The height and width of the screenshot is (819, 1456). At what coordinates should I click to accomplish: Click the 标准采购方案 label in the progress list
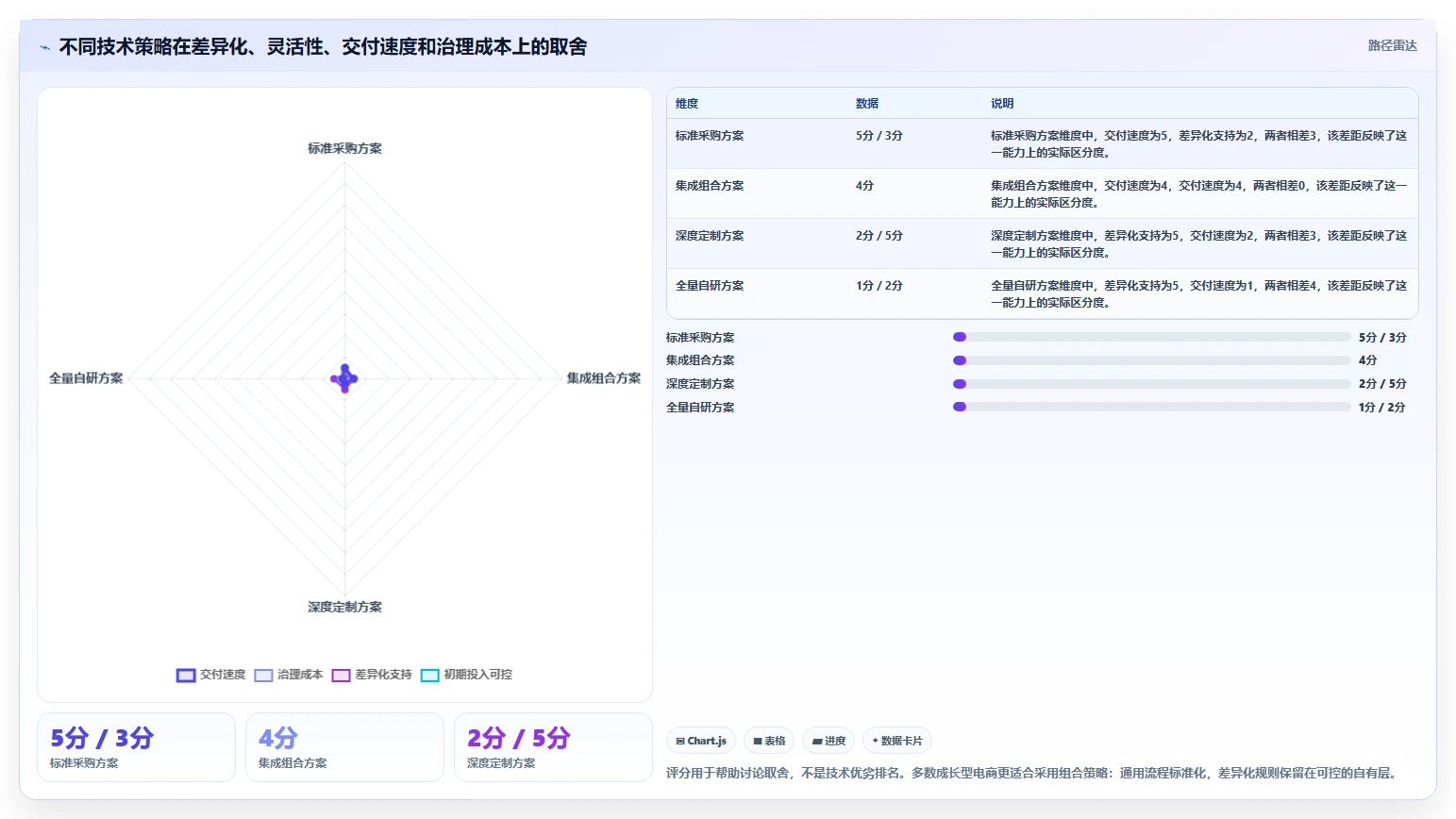700,338
